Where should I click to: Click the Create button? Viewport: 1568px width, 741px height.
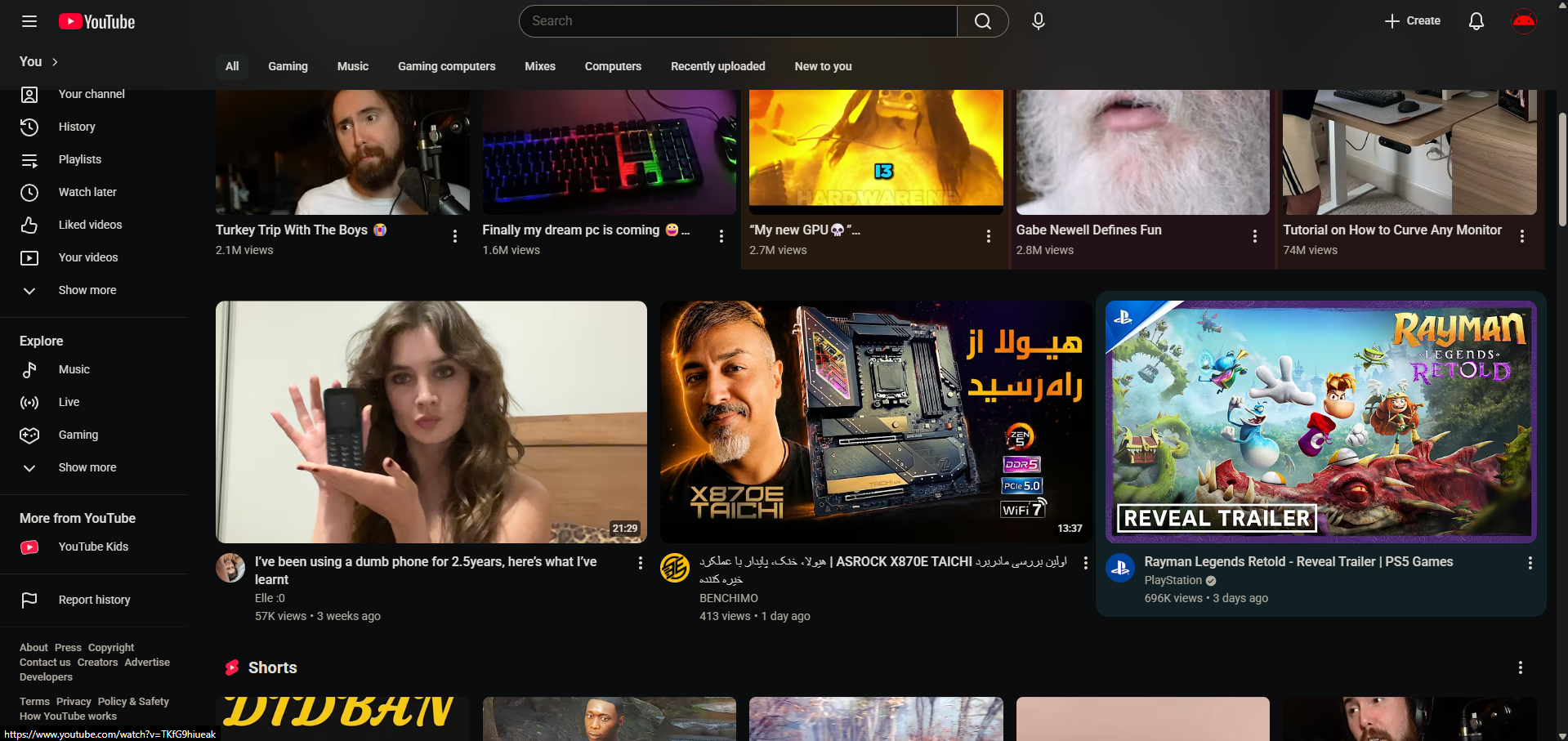[x=1413, y=21]
